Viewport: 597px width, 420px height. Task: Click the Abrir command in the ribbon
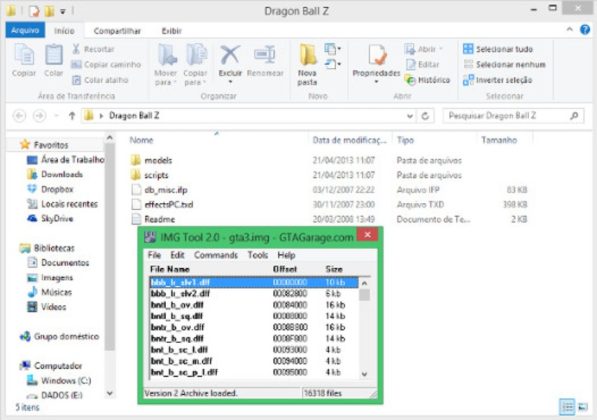(x=423, y=49)
